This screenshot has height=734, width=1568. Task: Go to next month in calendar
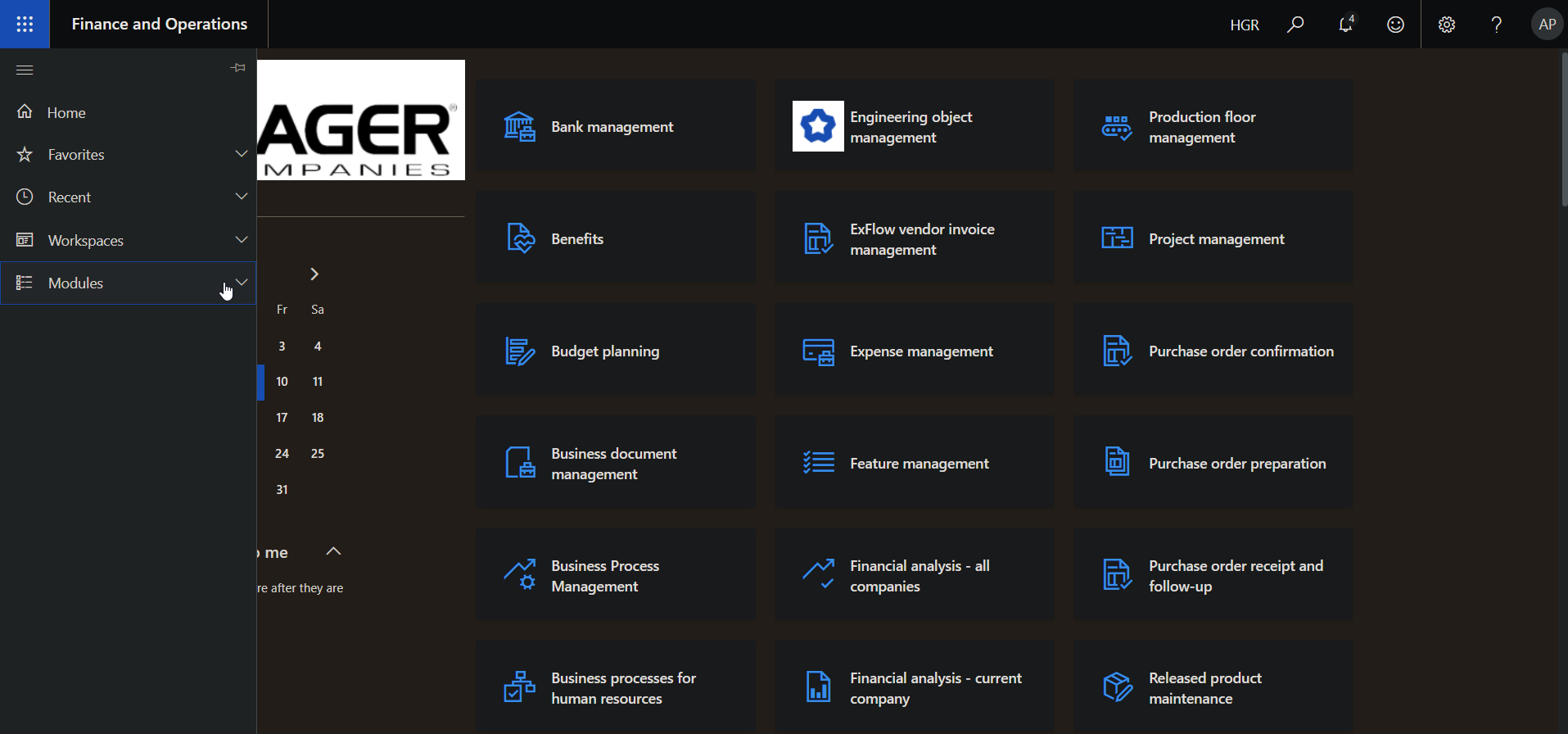point(314,274)
